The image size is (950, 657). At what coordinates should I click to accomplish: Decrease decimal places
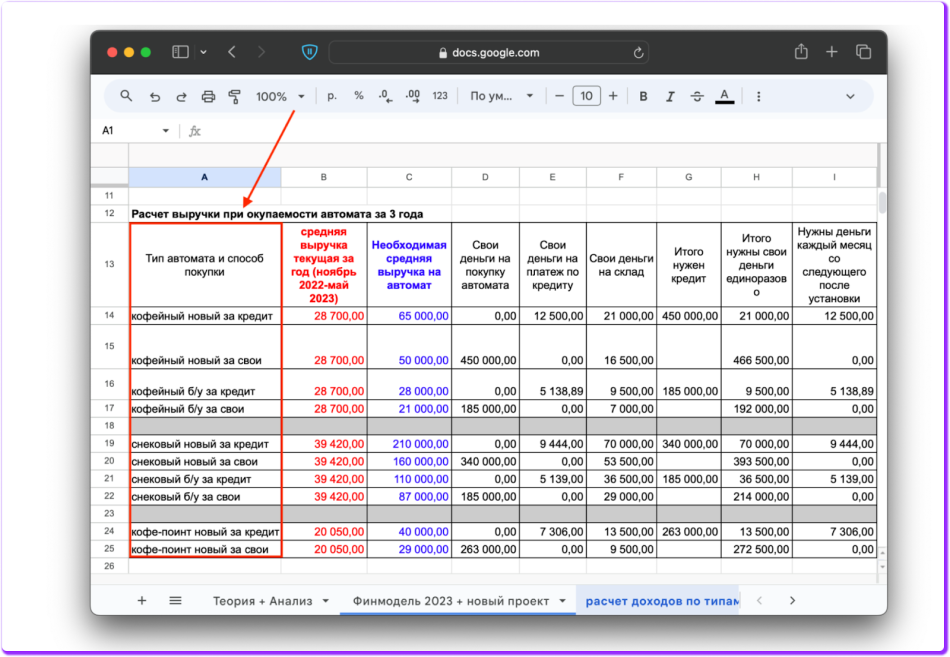pos(385,97)
